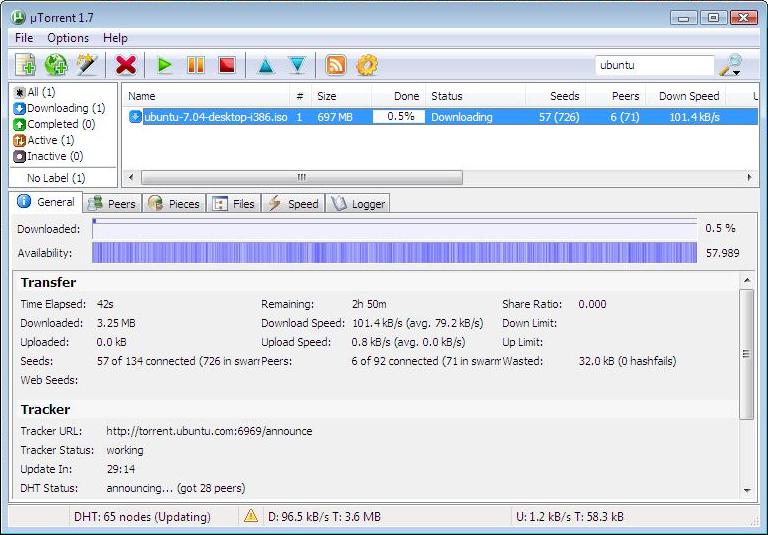Image resolution: width=768 pixels, height=535 pixels.
Task: Click the Wasted value 32.0 kB
Action: pyautogui.click(x=627, y=362)
